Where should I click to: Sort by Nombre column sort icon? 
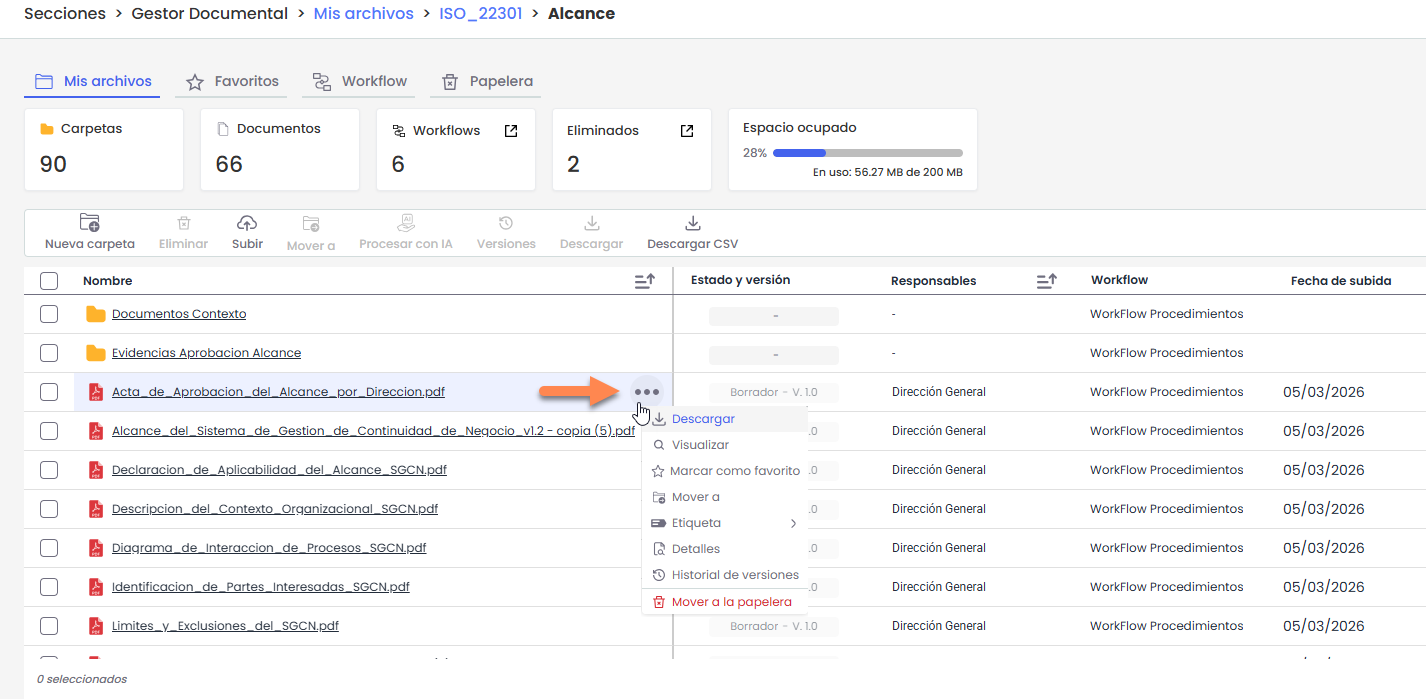point(645,281)
